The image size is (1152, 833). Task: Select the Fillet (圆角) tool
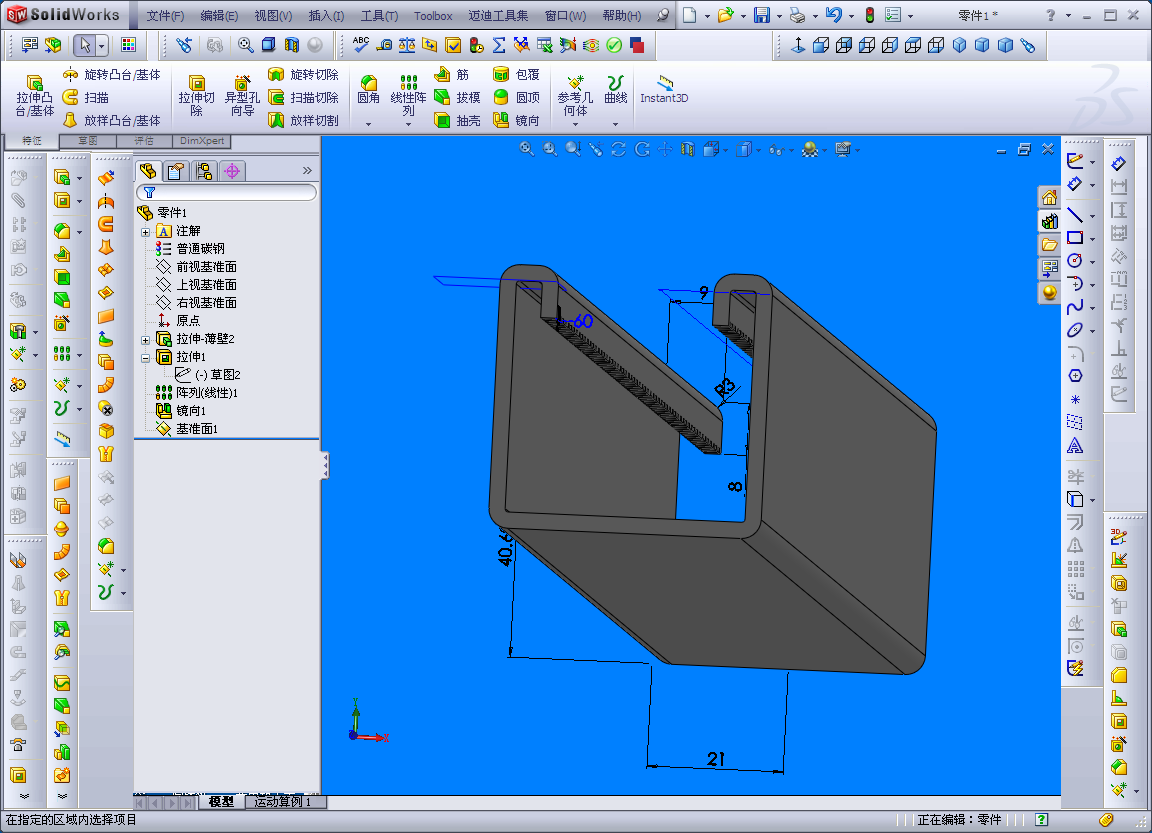(x=368, y=90)
